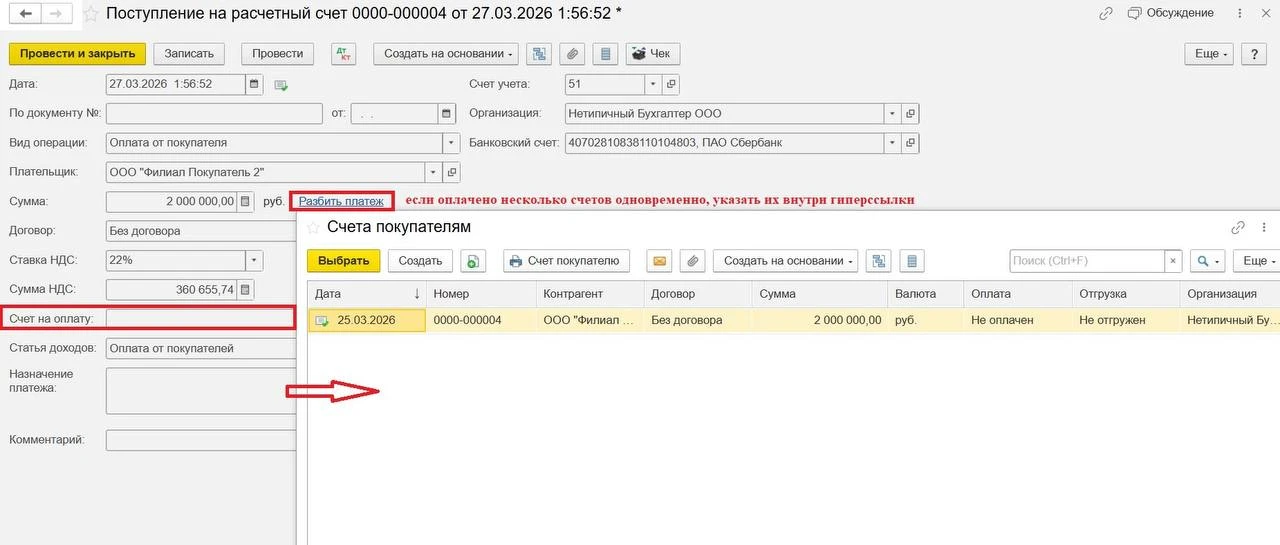Copy the link to this document
Viewport: 1280px width, 545px height.
click(x=1105, y=14)
